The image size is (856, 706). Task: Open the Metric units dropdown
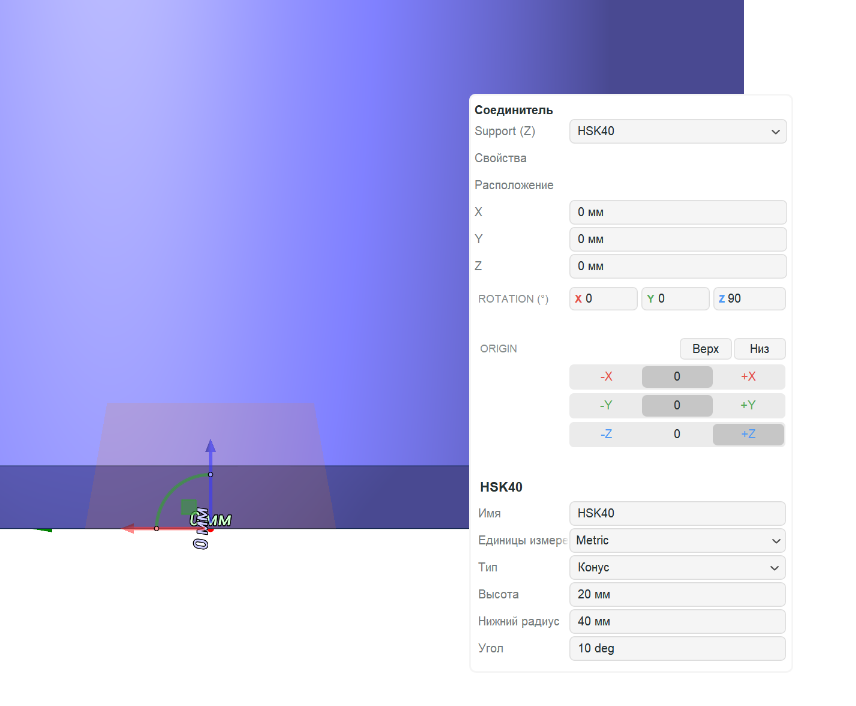click(677, 541)
